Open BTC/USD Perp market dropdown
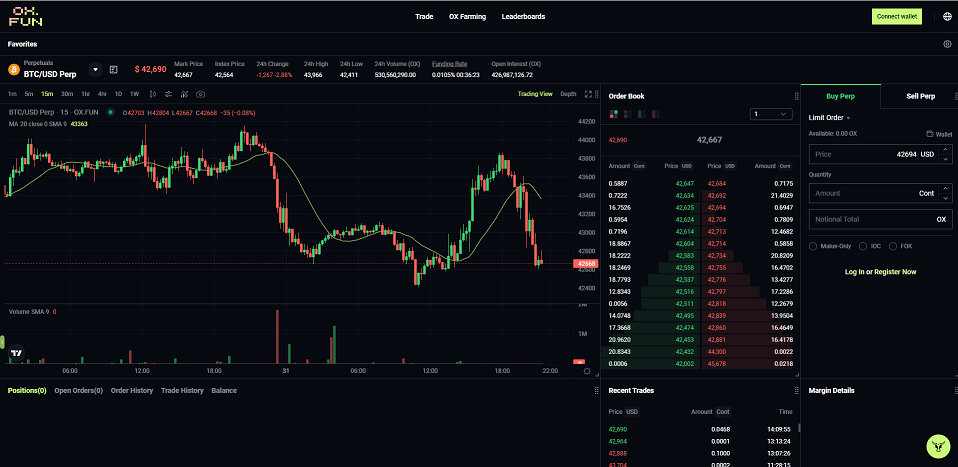This screenshot has width=958, height=467. point(95,70)
